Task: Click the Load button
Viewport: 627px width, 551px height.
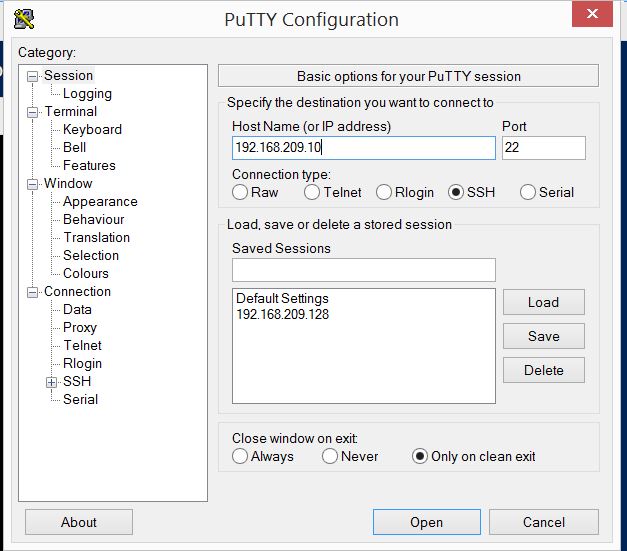Action: [543, 302]
